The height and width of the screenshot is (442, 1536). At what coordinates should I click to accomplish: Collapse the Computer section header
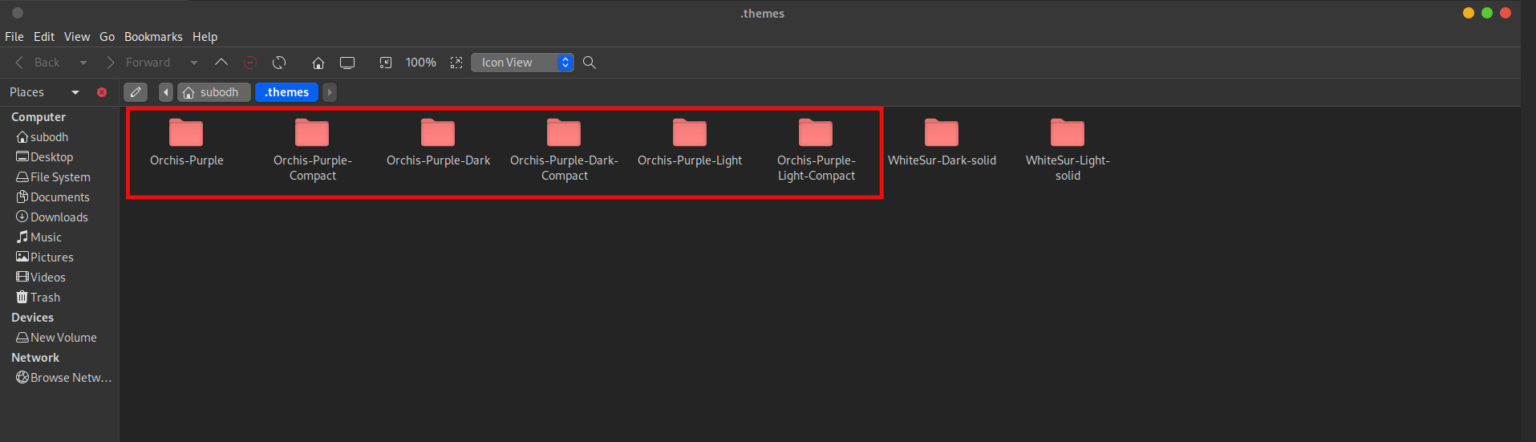(x=38, y=117)
